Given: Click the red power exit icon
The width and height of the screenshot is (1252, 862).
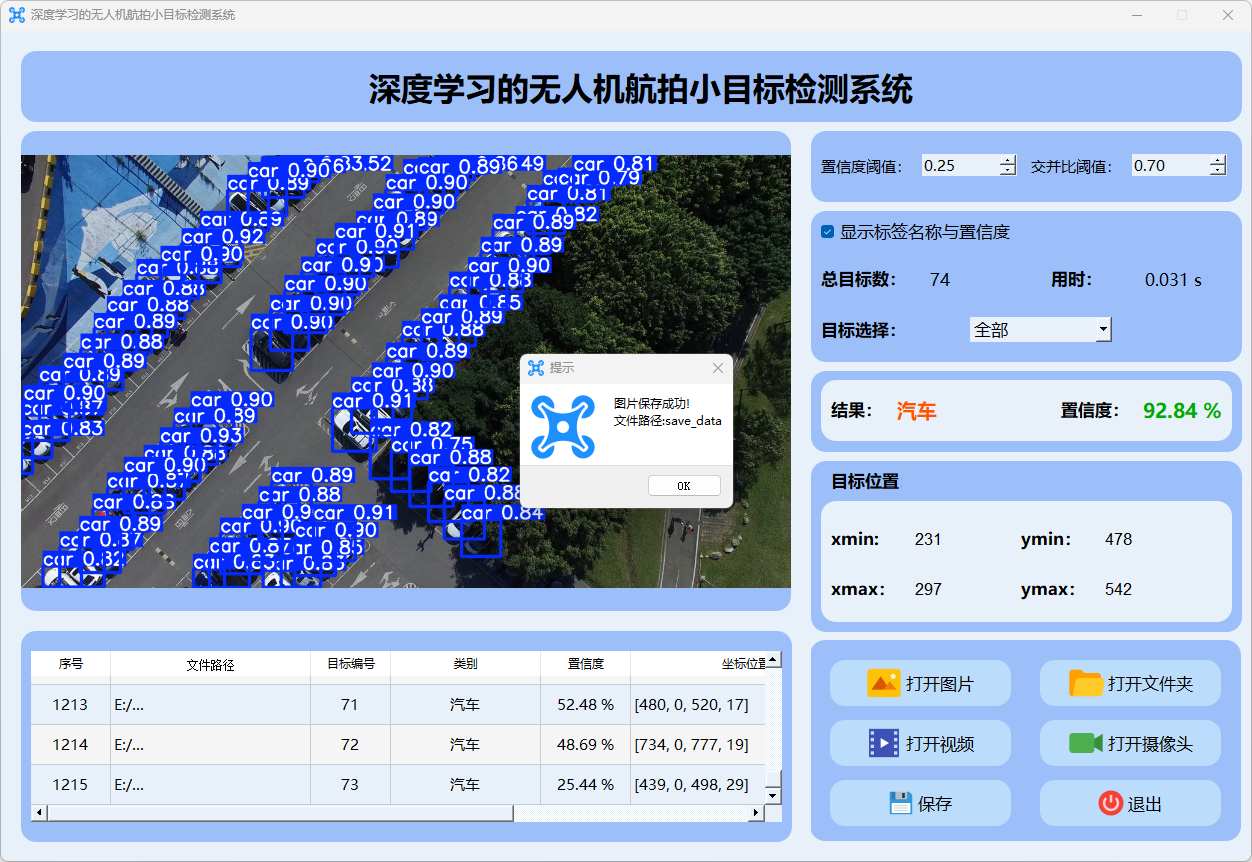Looking at the screenshot, I should (x=1110, y=803).
